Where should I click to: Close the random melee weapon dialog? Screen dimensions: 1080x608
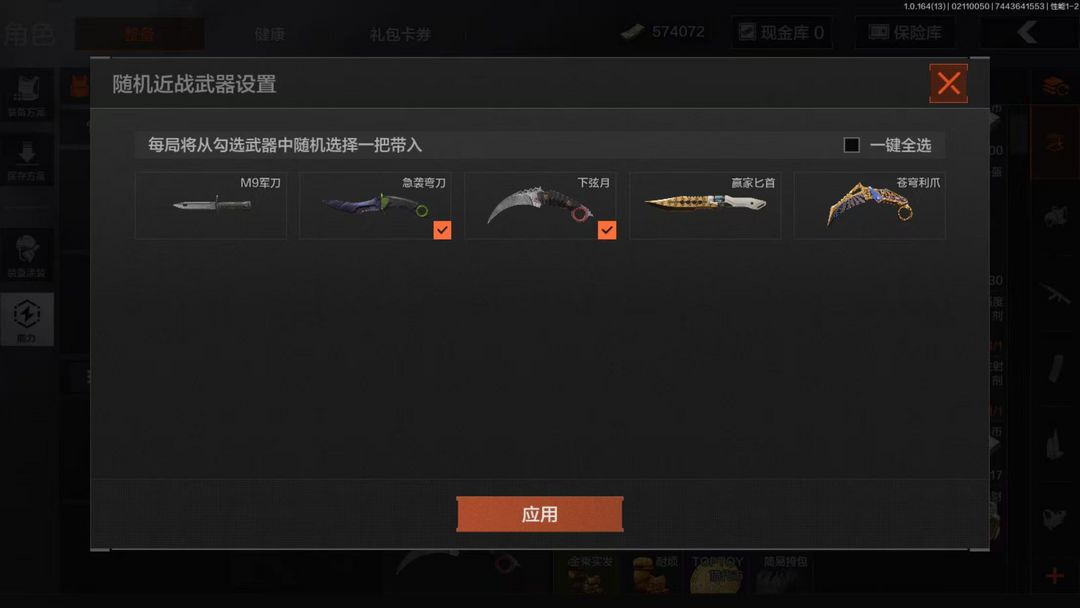pyautogui.click(x=948, y=83)
